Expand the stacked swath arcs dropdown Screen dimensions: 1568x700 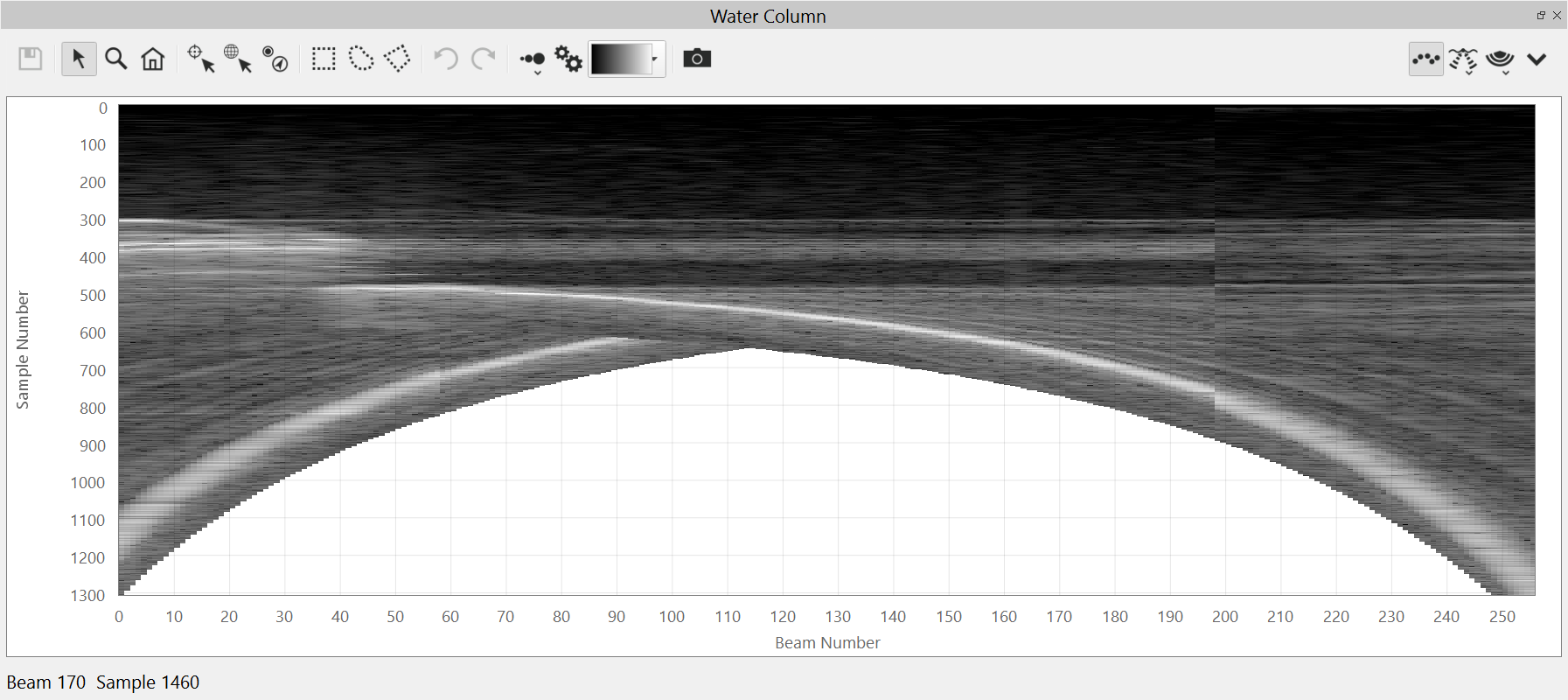tap(1501, 59)
